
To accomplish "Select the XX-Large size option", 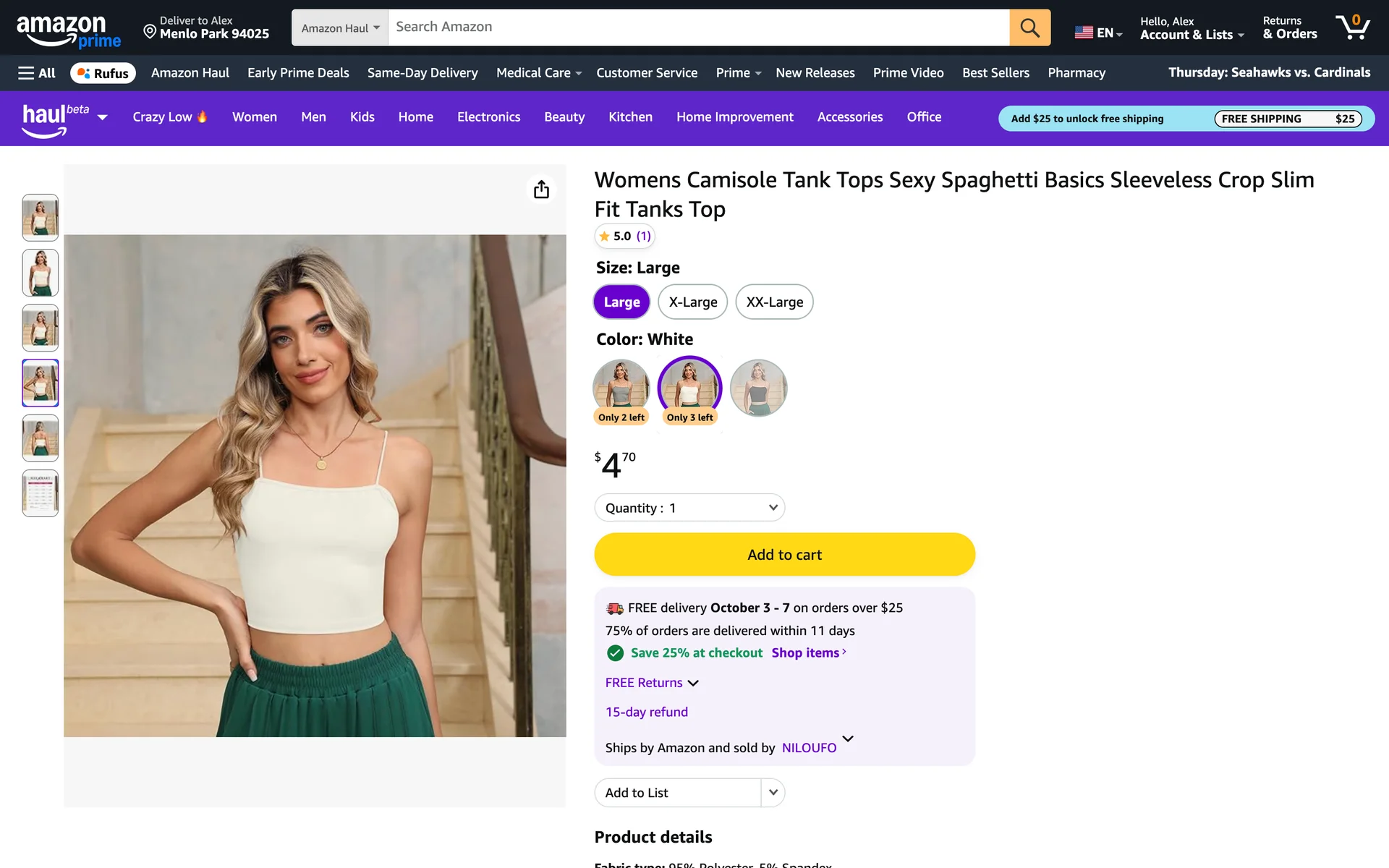I will [x=774, y=302].
